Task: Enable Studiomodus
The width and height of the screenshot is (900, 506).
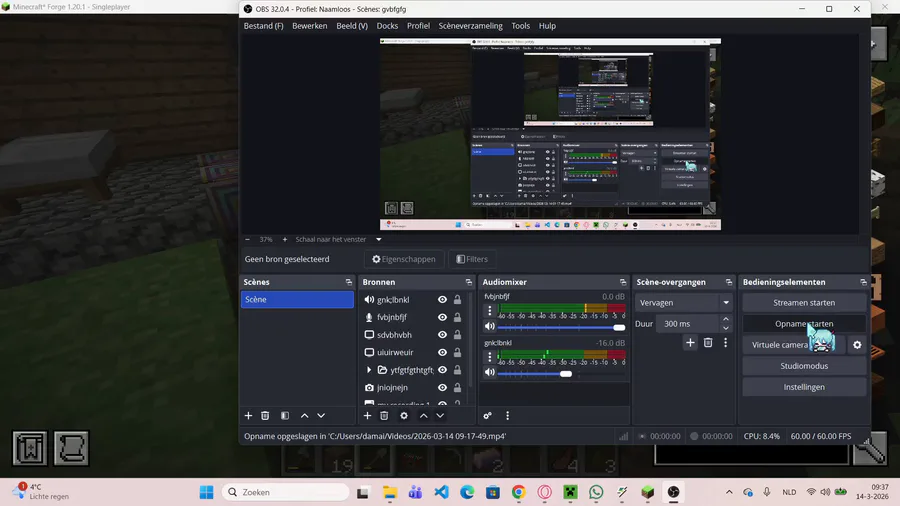Action: (804, 366)
